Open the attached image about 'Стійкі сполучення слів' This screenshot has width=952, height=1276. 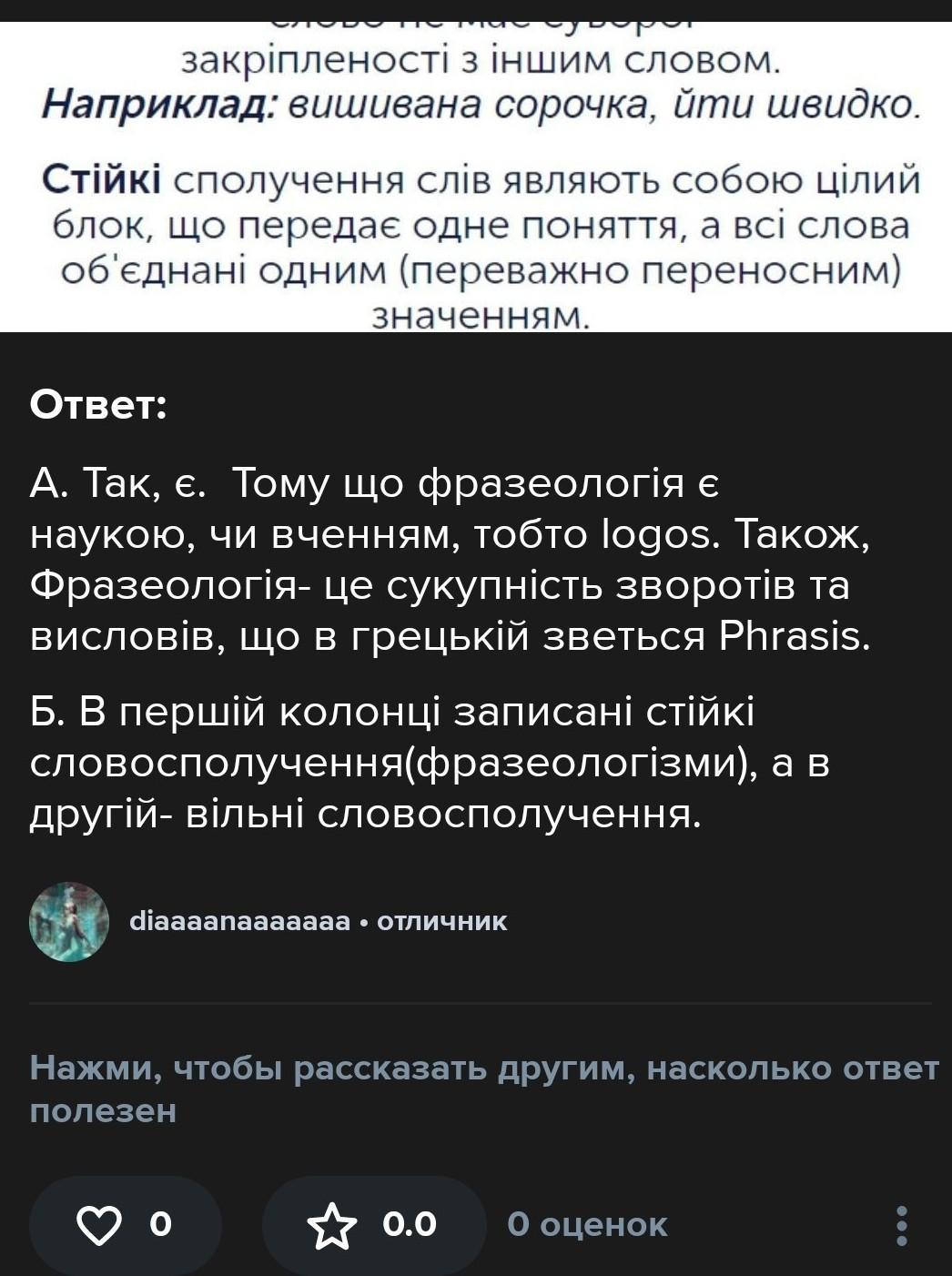tap(476, 177)
